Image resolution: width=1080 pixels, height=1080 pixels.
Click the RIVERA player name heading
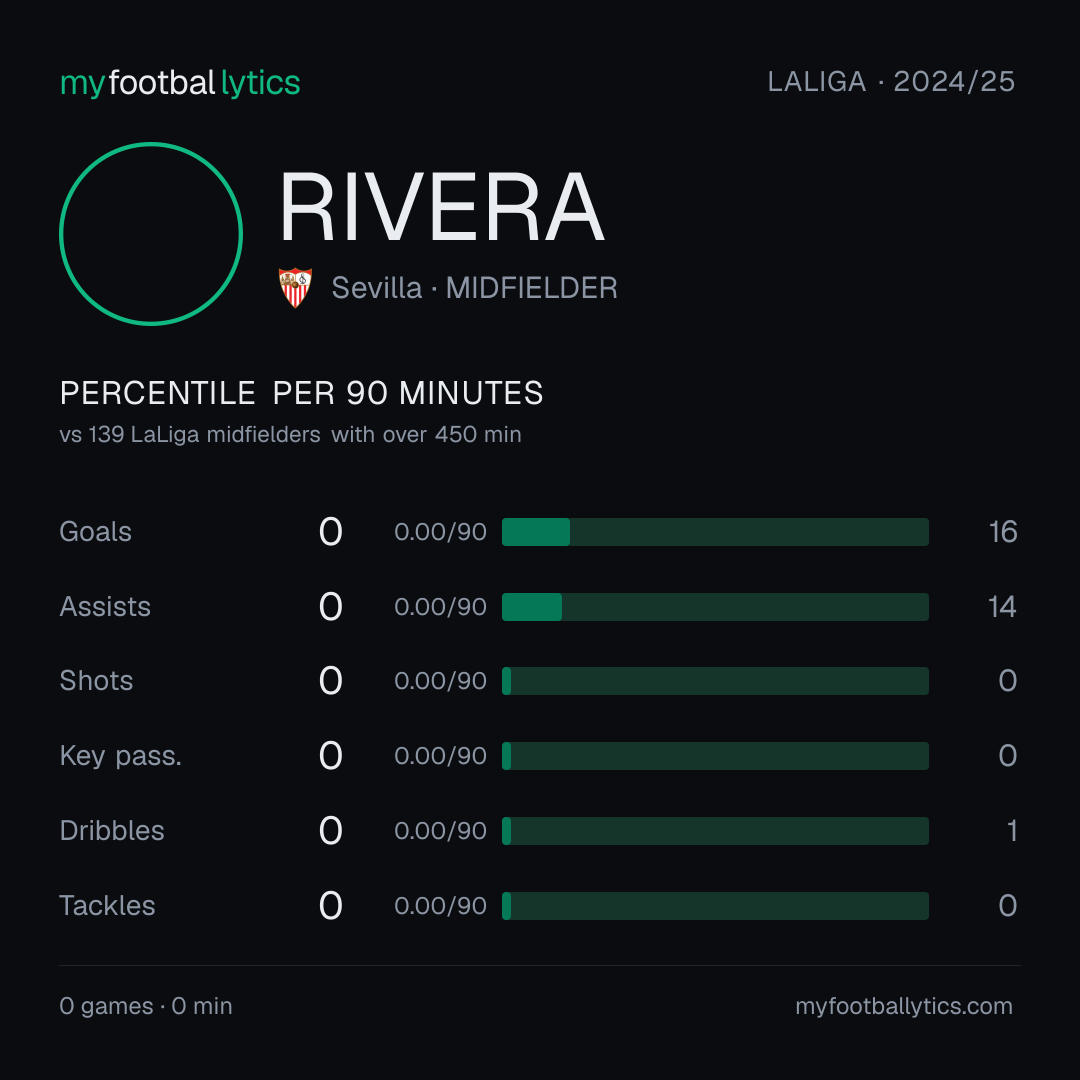coord(442,207)
